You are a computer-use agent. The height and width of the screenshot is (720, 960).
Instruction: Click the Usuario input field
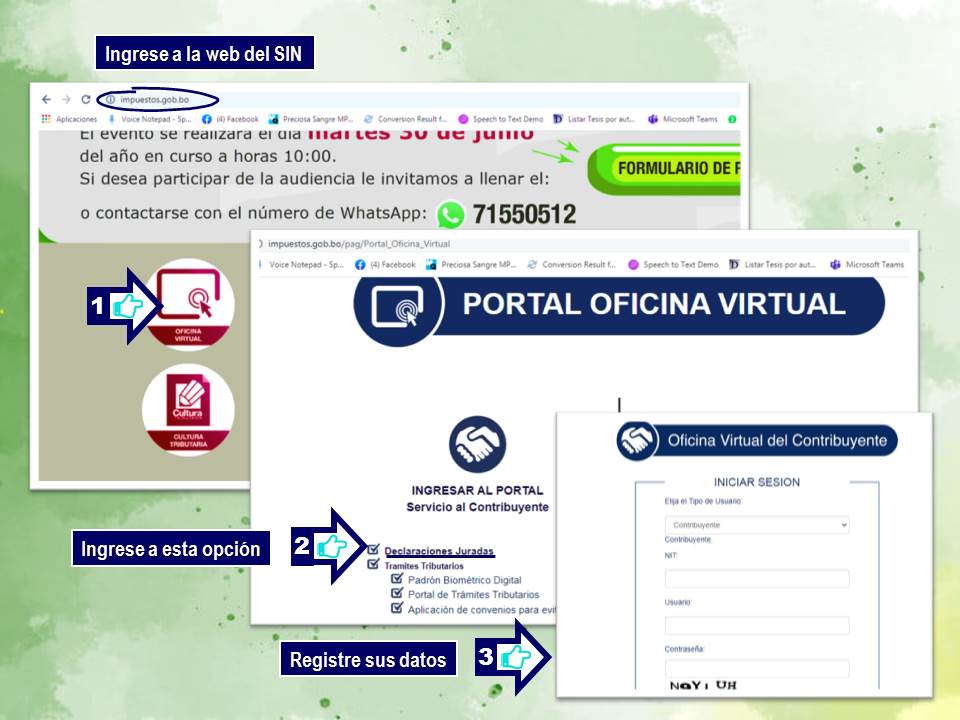coord(756,625)
